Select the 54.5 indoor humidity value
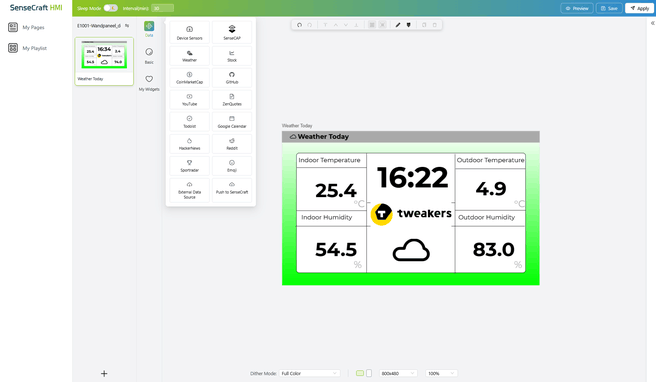Viewport: 656px width, 382px height. (x=336, y=250)
